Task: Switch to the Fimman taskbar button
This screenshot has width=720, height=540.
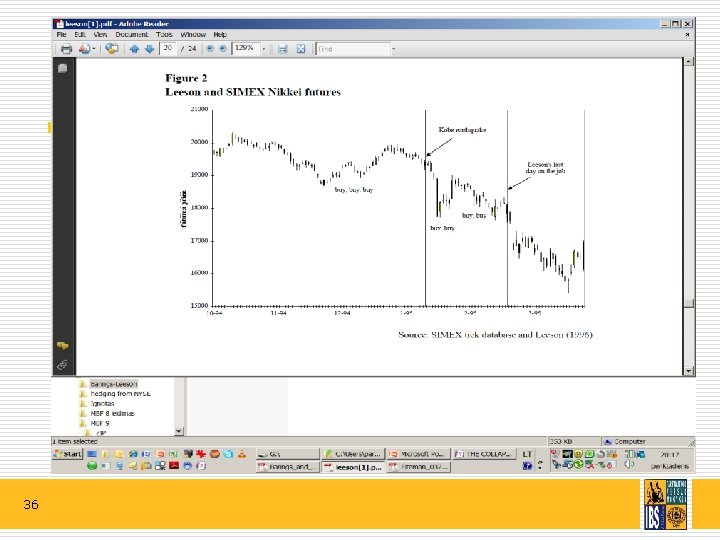Action: pyautogui.click(x=418, y=467)
